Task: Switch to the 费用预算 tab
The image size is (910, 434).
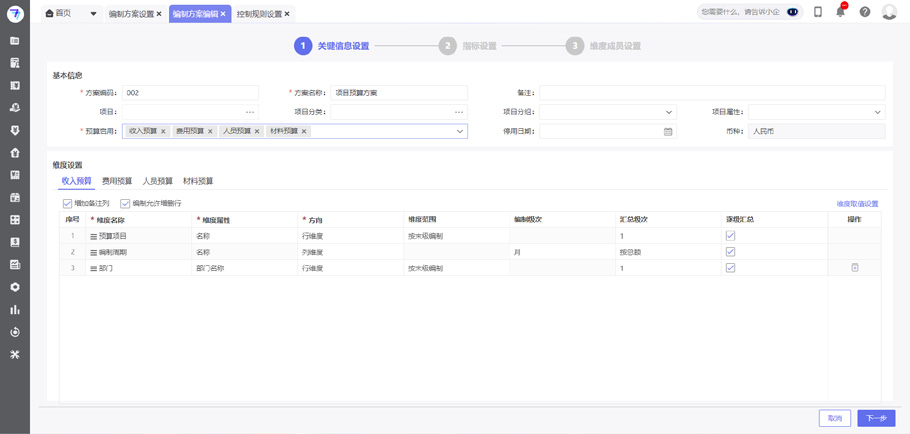Action: (117, 181)
